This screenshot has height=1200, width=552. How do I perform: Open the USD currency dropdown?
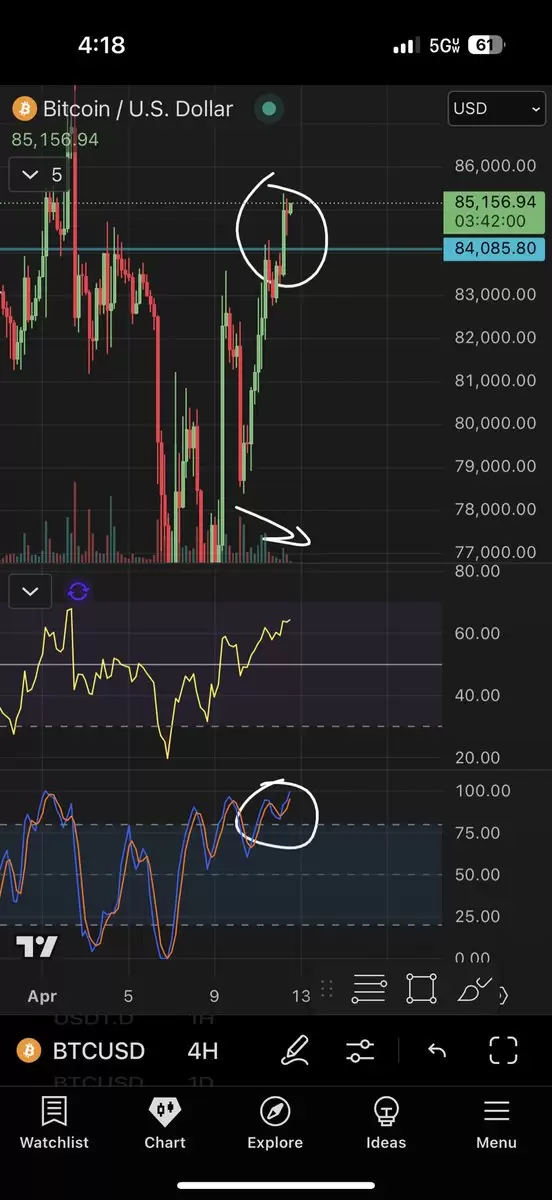[497, 109]
